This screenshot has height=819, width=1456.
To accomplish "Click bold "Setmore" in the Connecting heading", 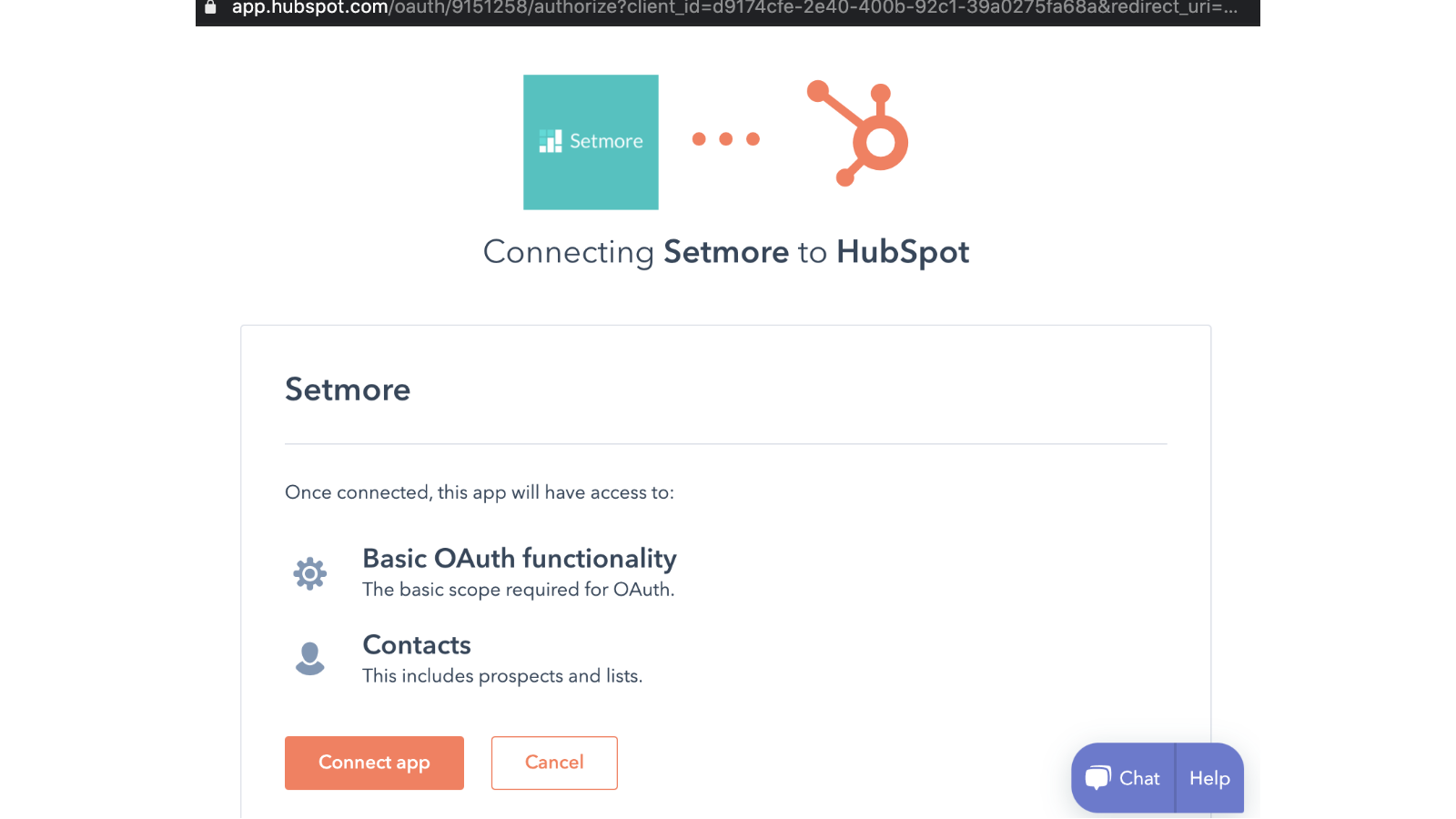I will click(725, 252).
